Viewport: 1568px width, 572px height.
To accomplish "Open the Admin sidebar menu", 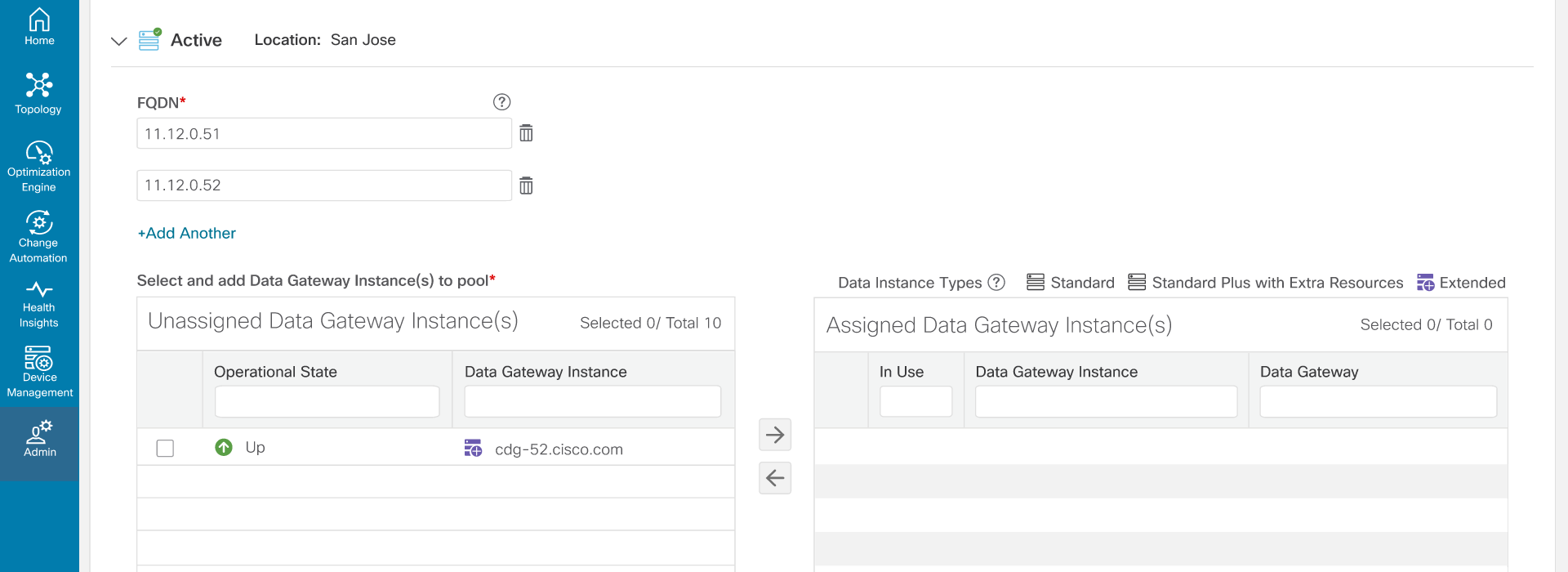I will pos(38,439).
